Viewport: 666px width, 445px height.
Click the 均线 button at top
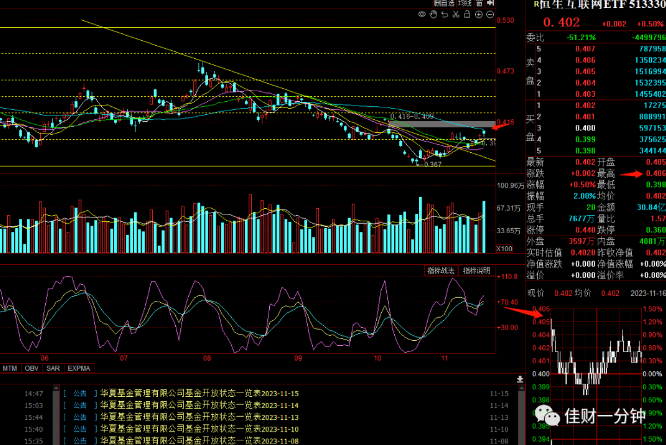click(x=465, y=3)
